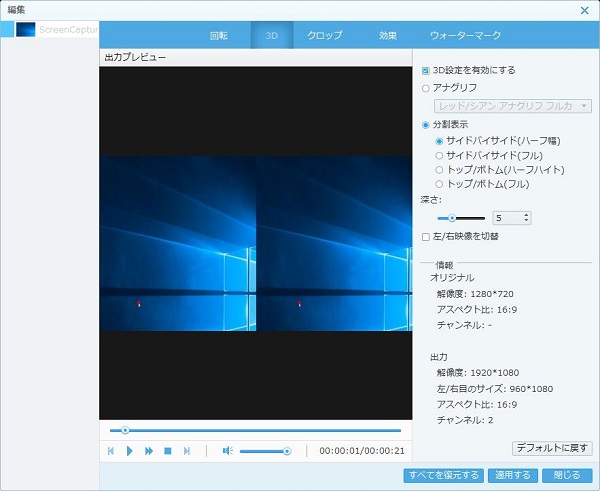
Task: Choose トップ/ボトム(ハーフハイト) option
Action: pos(439,170)
